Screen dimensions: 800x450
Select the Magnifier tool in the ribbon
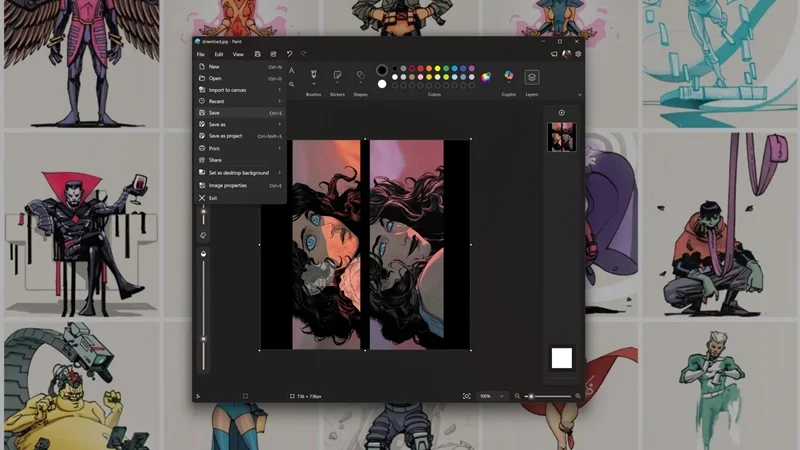click(x=291, y=84)
